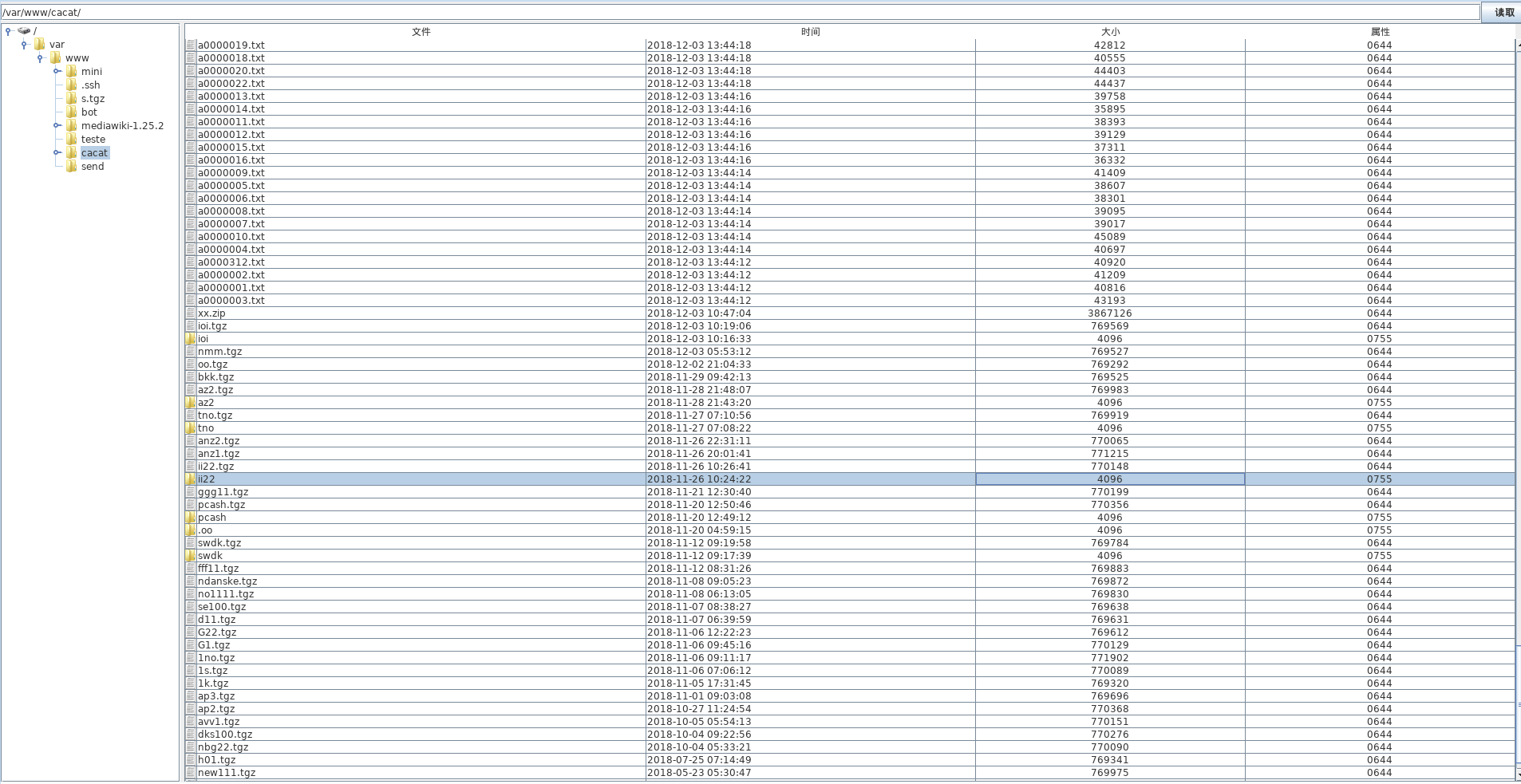Image resolution: width=1521 pixels, height=784 pixels.
Task: Expand the mini folder node
Action: pyautogui.click(x=57, y=71)
